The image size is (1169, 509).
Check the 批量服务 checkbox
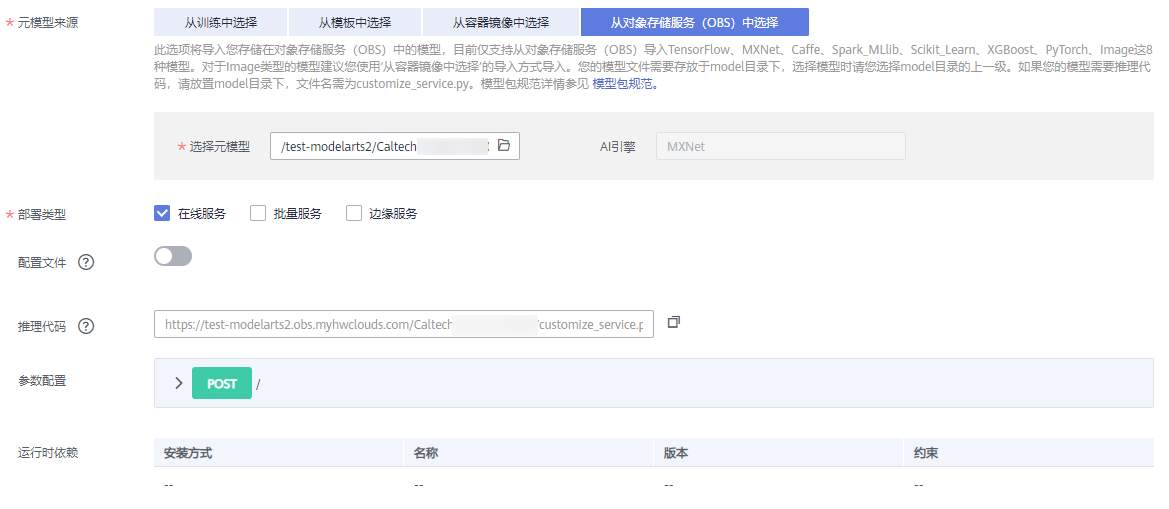coord(258,213)
